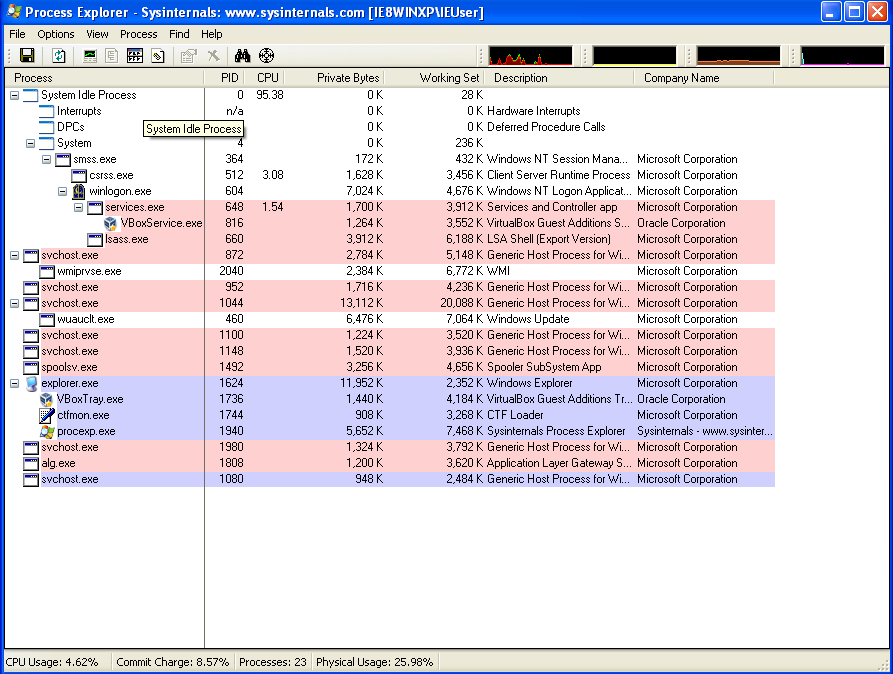Collapse svchost.exe PID 1044 node
Image resolution: width=893 pixels, height=674 pixels.
15,303
